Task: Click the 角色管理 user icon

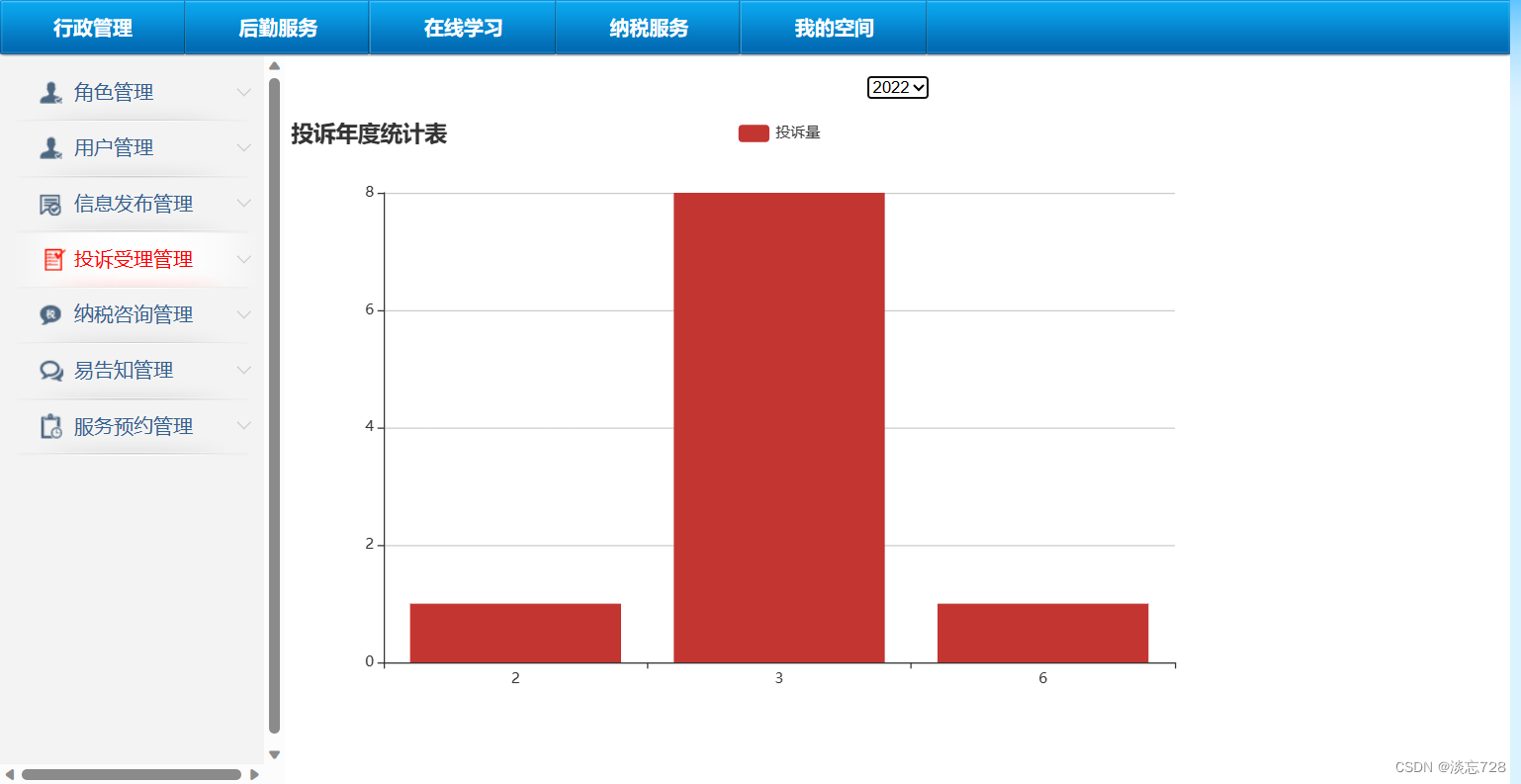Action: 50,92
